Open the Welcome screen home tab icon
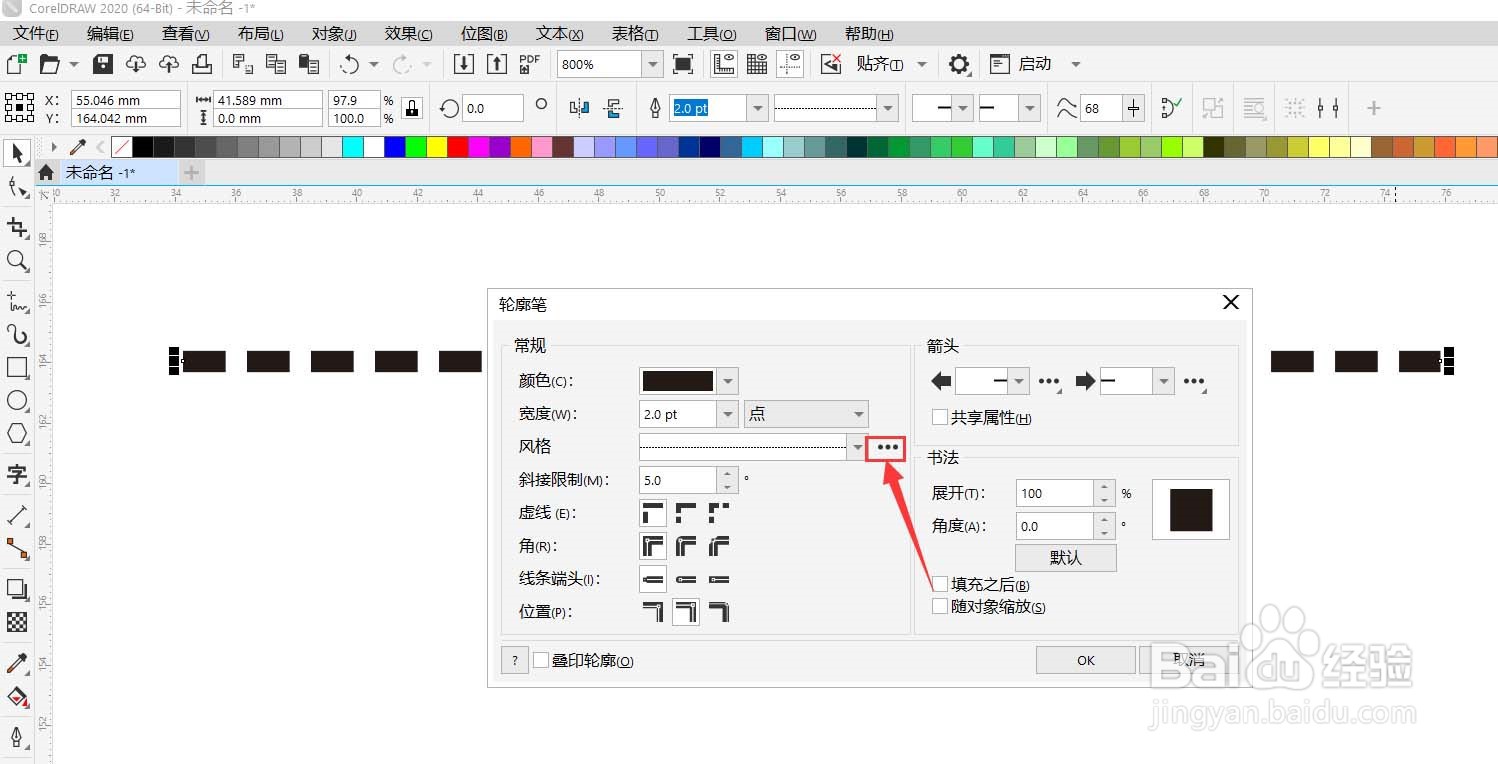 [46, 173]
